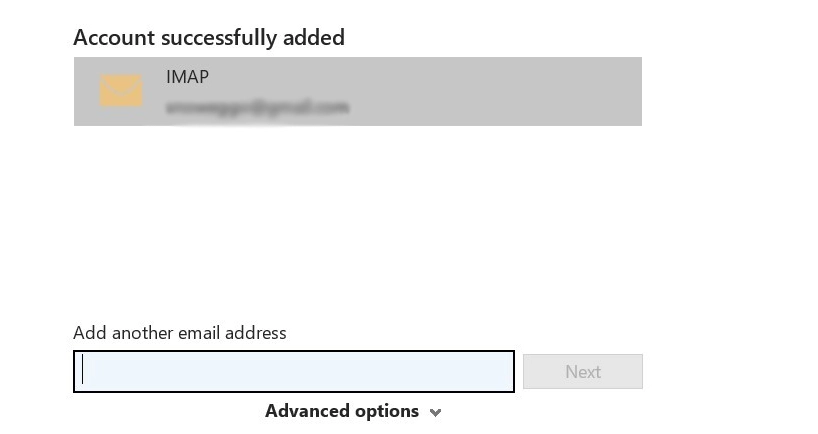
Task: Click the IMAP label text
Action: pyautogui.click(x=187, y=77)
